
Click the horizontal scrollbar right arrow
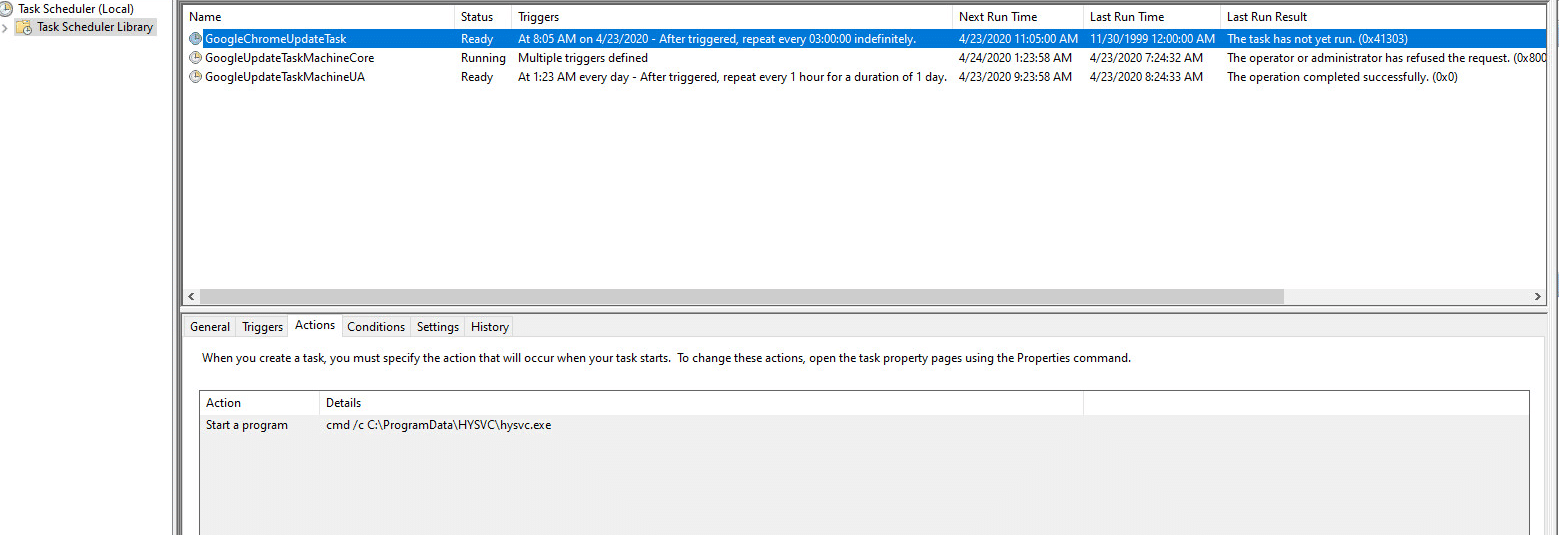point(1538,297)
